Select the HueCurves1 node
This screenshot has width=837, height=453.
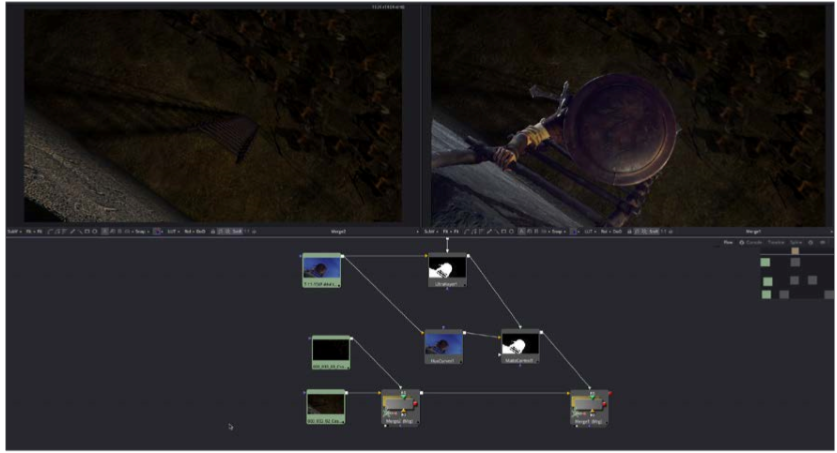point(443,346)
